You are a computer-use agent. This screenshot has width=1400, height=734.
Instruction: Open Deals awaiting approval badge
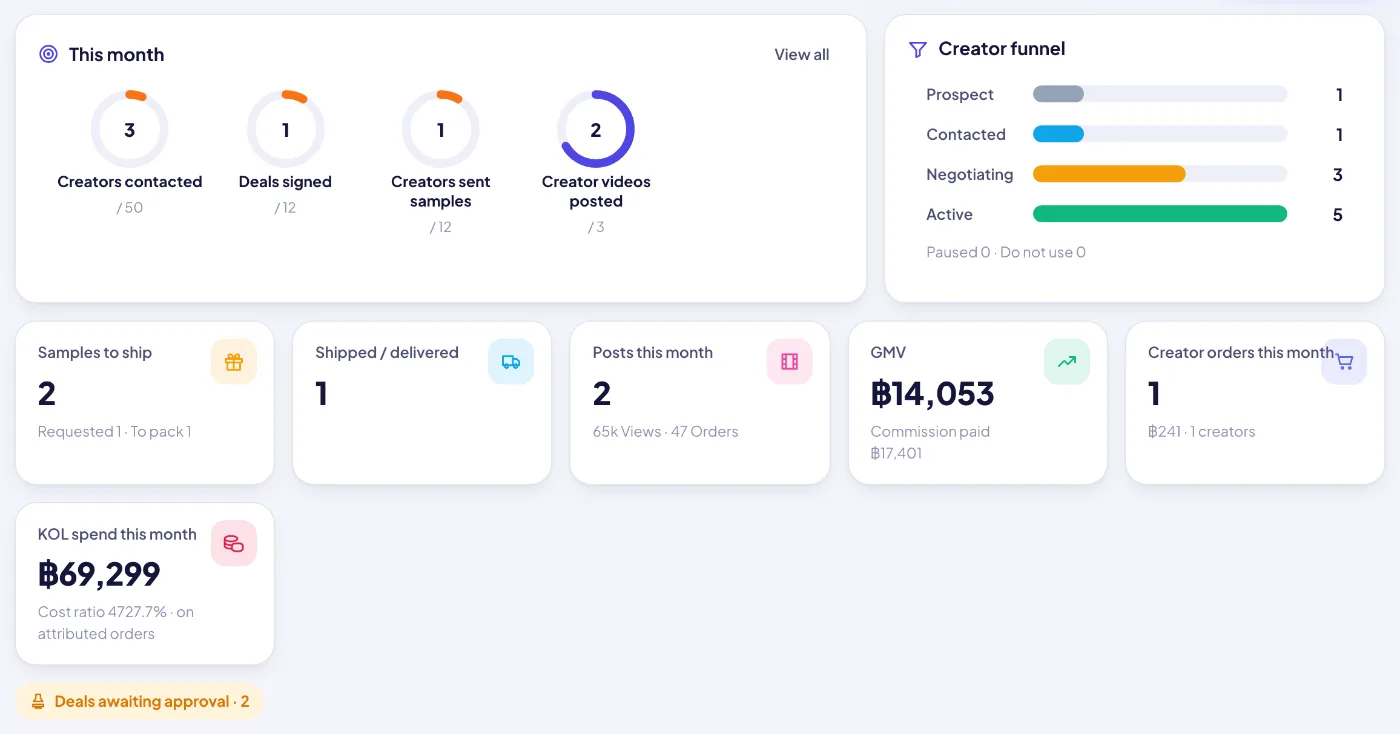pos(140,702)
